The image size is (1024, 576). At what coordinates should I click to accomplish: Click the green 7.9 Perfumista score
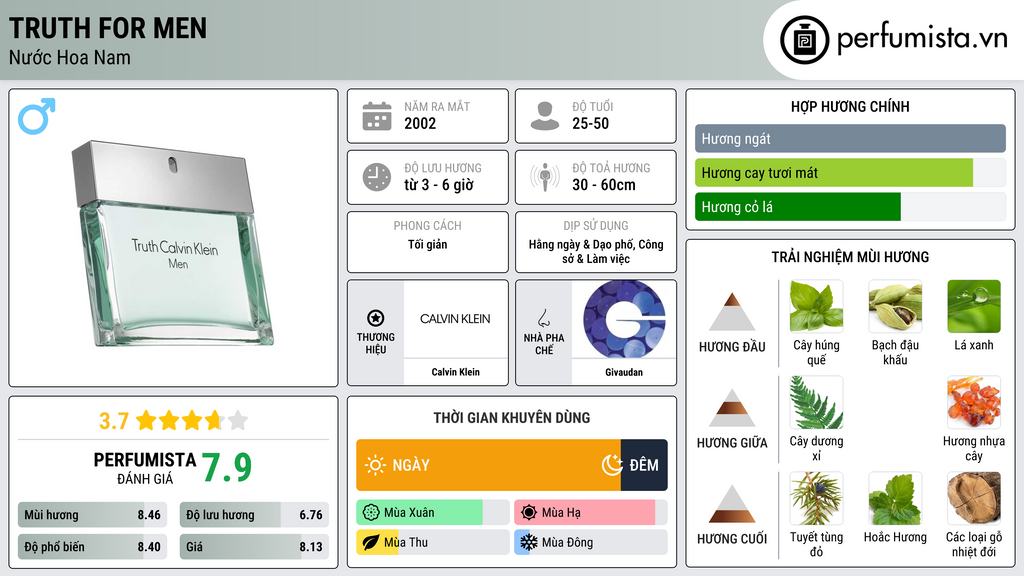tap(227, 467)
